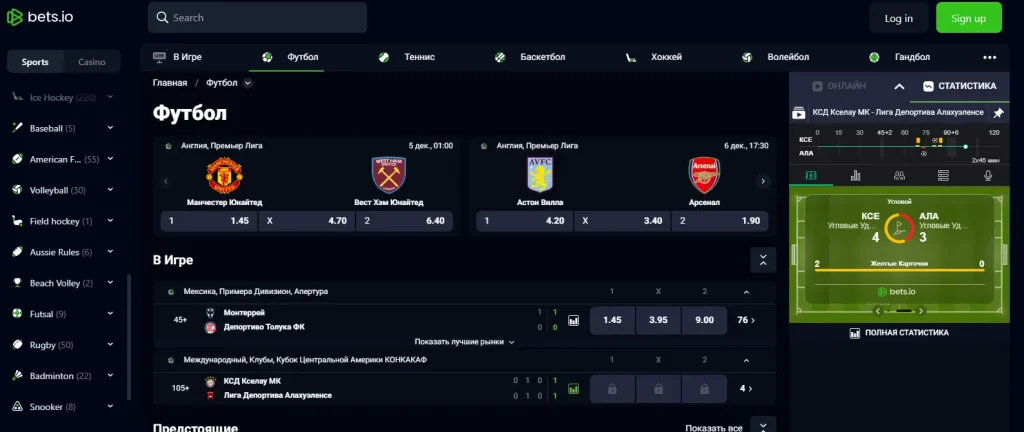Select the standings table widget tab
This screenshot has height=432, width=1024.
943,176
